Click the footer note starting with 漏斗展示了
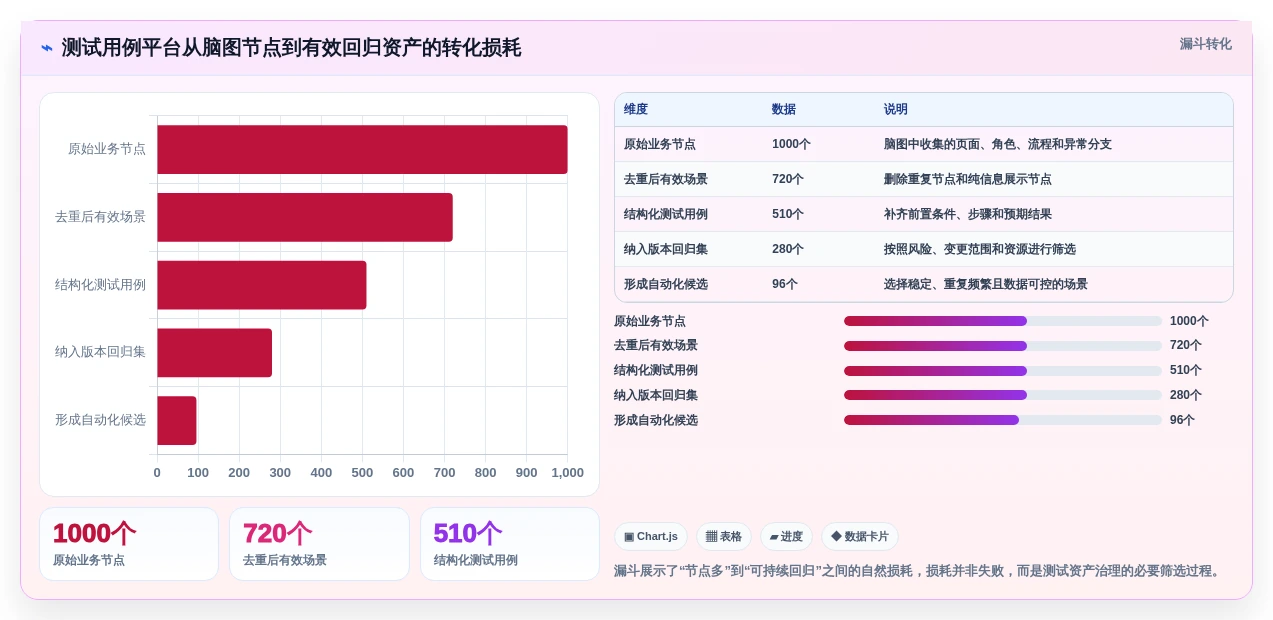Viewport: 1273px width, 620px height. click(919, 571)
